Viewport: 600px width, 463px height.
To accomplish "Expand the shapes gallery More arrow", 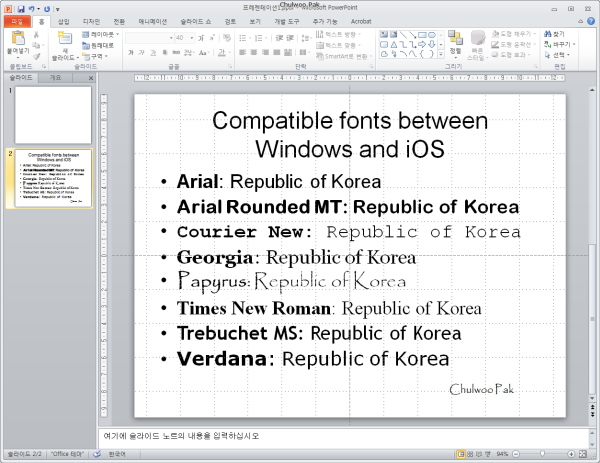I will (x=441, y=54).
